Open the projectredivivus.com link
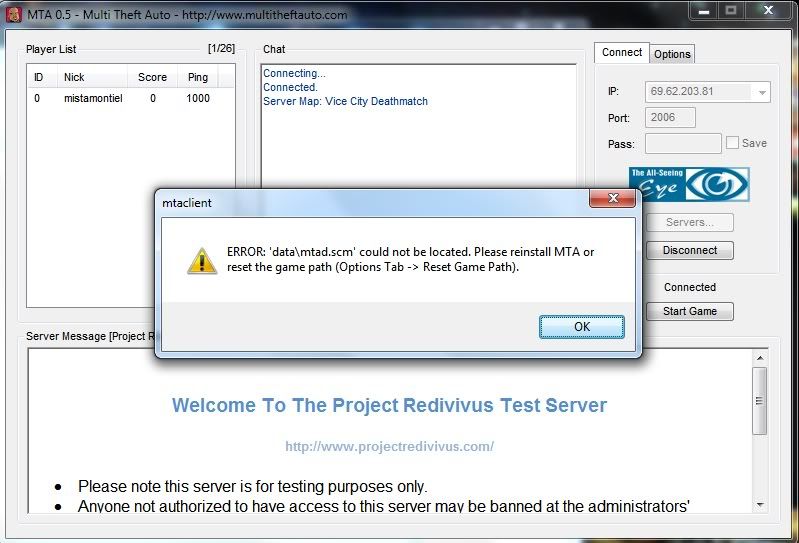Image resolution: width=799 pixels, height=543 pixels. (x=389, y=446)
